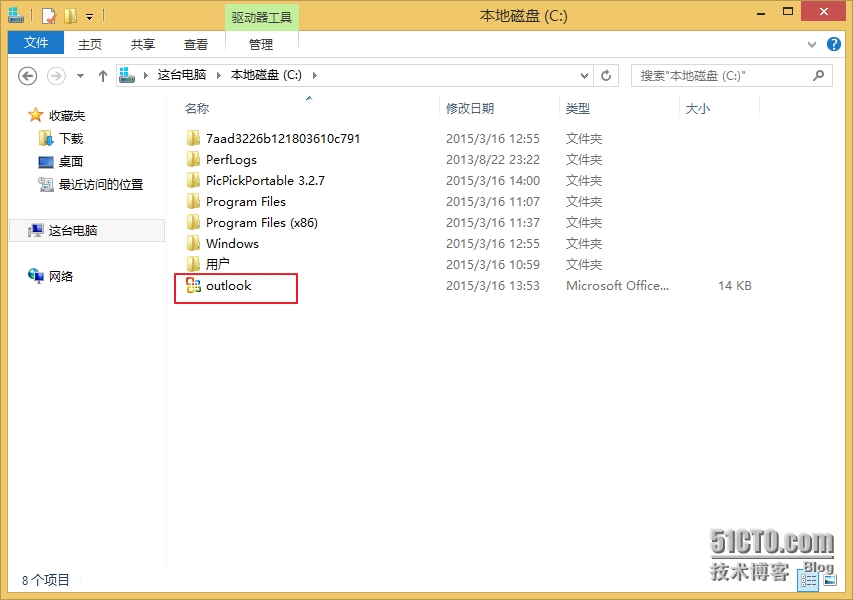Click the Microsoft Office... type cell

click(617, 286)
